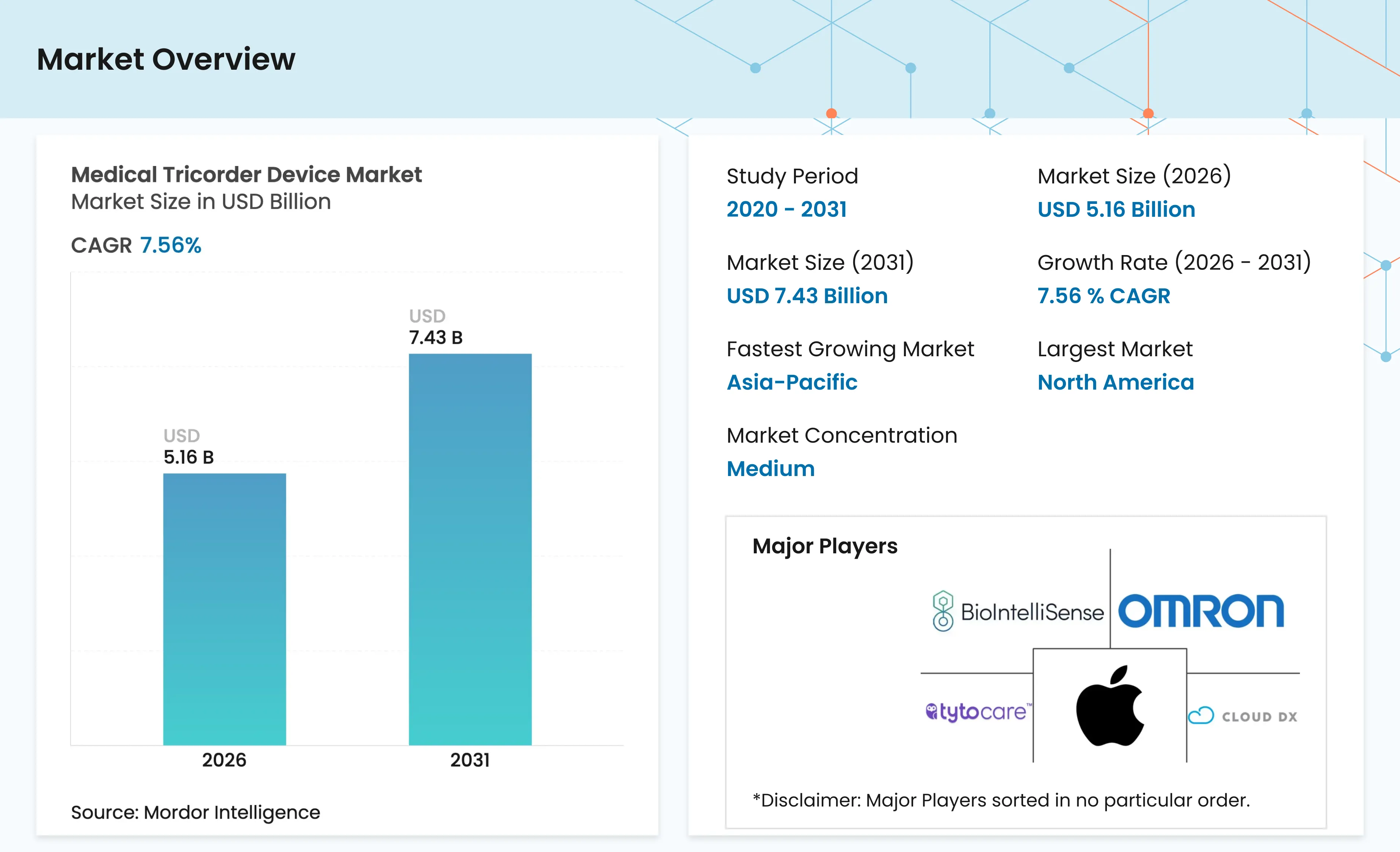Click the Apple logo
1400x852 pixels.
point(1110,705)
